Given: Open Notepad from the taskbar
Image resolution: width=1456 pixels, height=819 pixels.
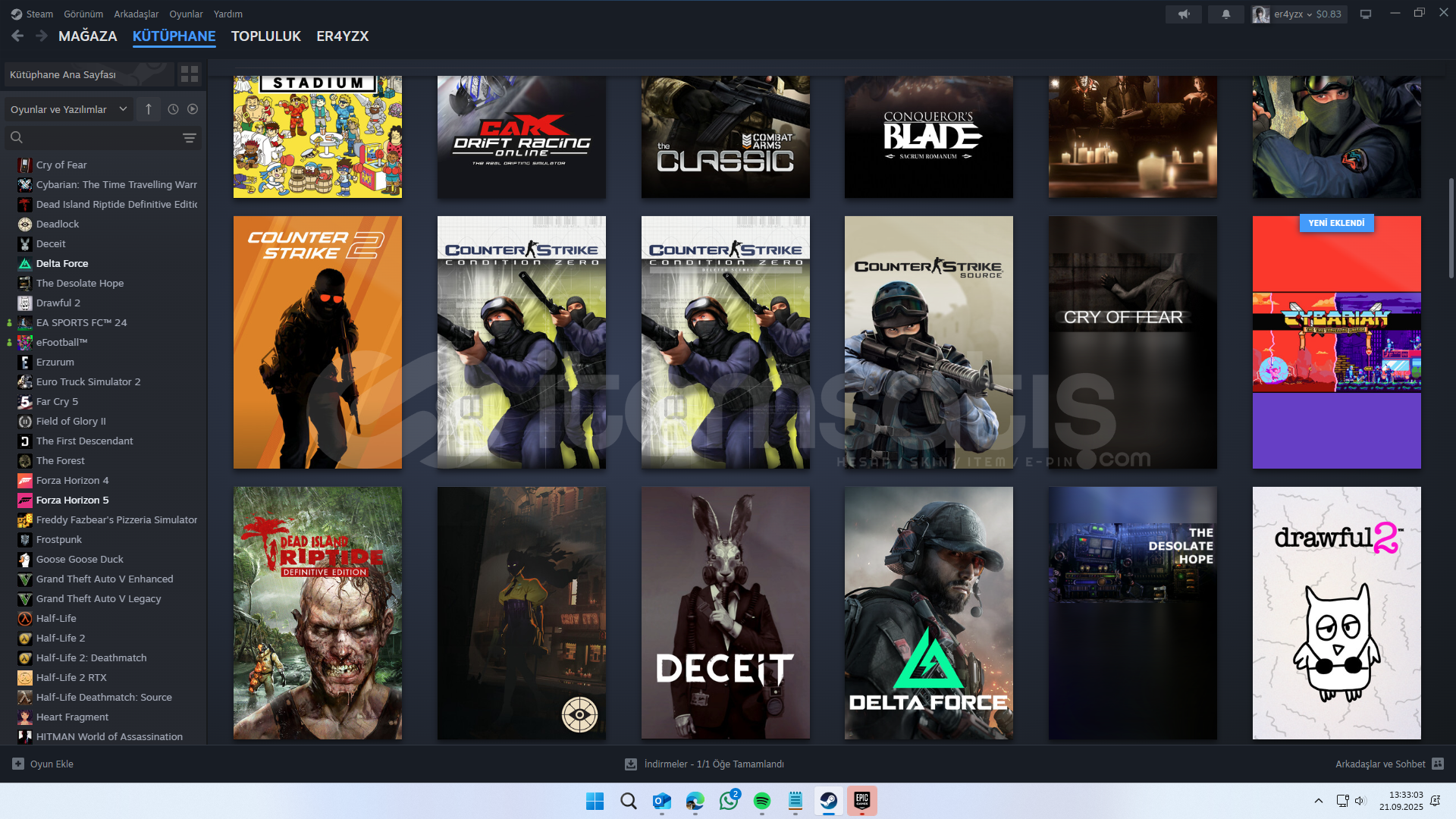Looking at the screenshot, I should (x=795, y=801).
